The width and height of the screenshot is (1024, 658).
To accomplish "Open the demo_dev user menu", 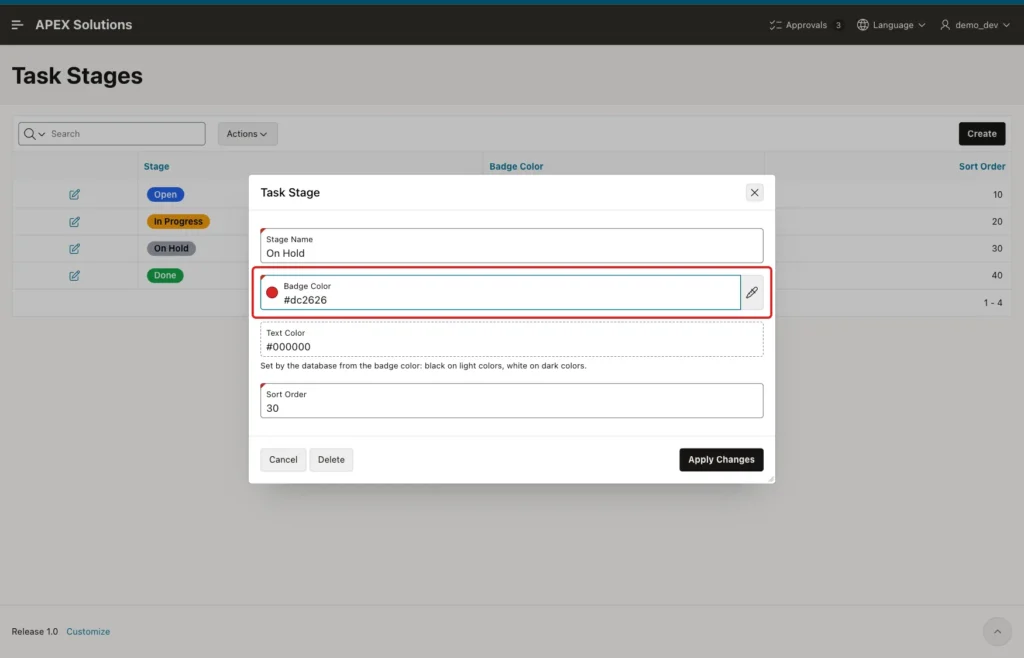I will tap(974, 25).
